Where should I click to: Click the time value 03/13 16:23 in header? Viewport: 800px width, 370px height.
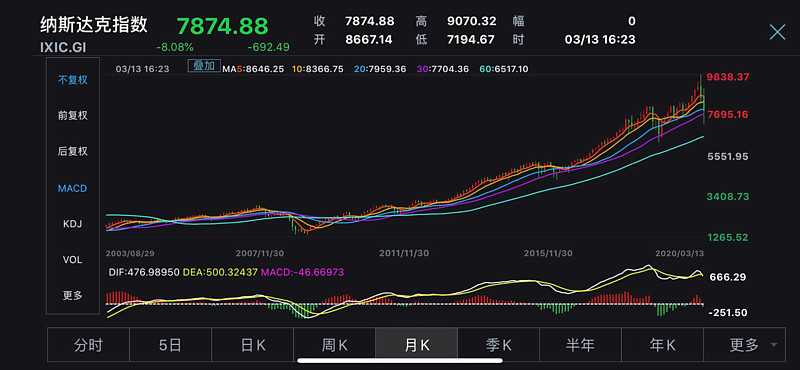pos(601,39)
